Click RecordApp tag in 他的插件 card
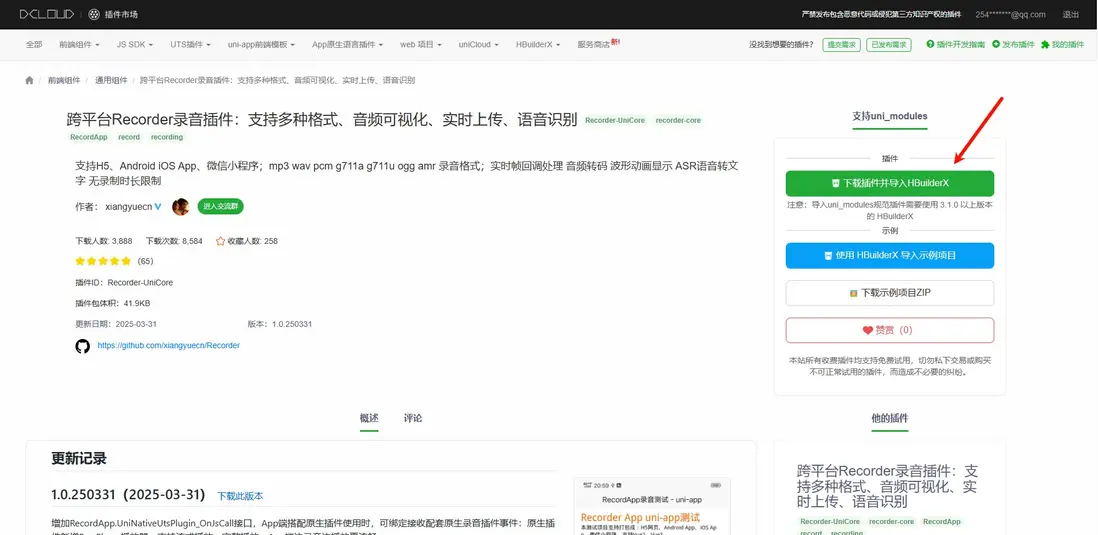Screen dimensions: 1098x535 pyautogui.click(x=942, y=522)
